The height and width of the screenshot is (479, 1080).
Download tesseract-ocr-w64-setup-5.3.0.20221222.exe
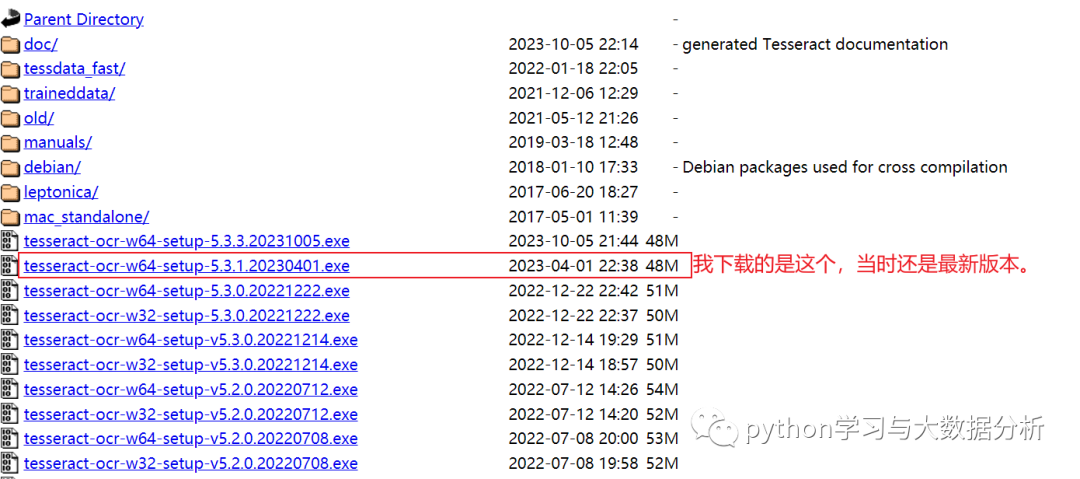point(187,291)
